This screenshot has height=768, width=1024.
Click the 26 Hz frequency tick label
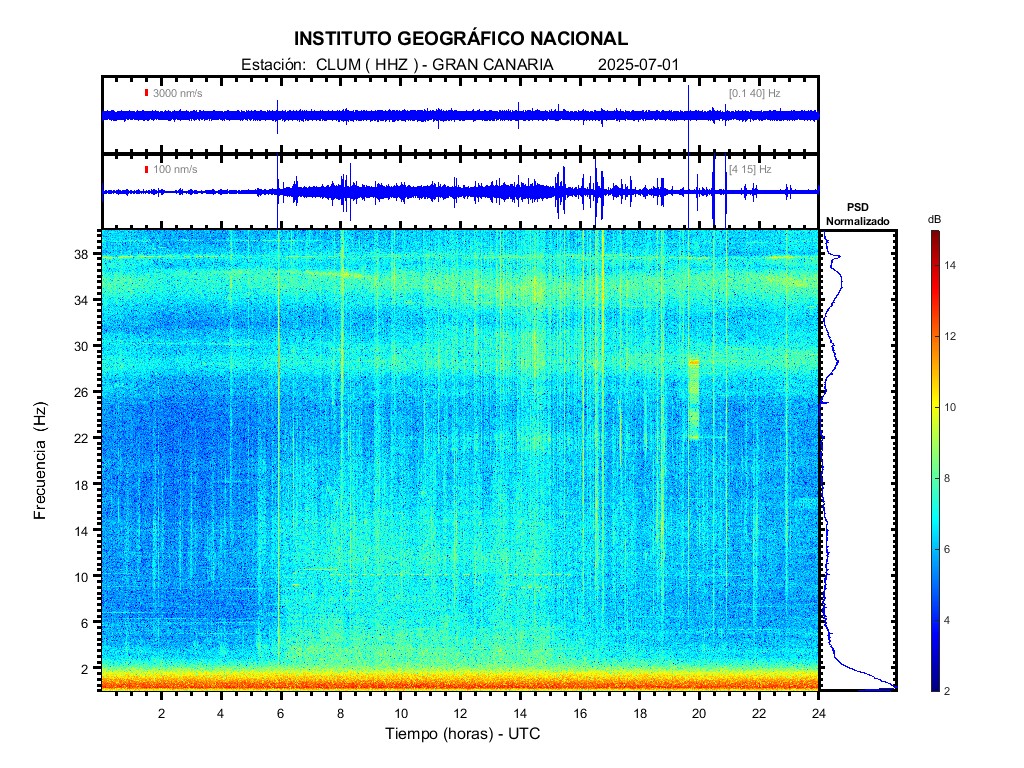[81, 392]
